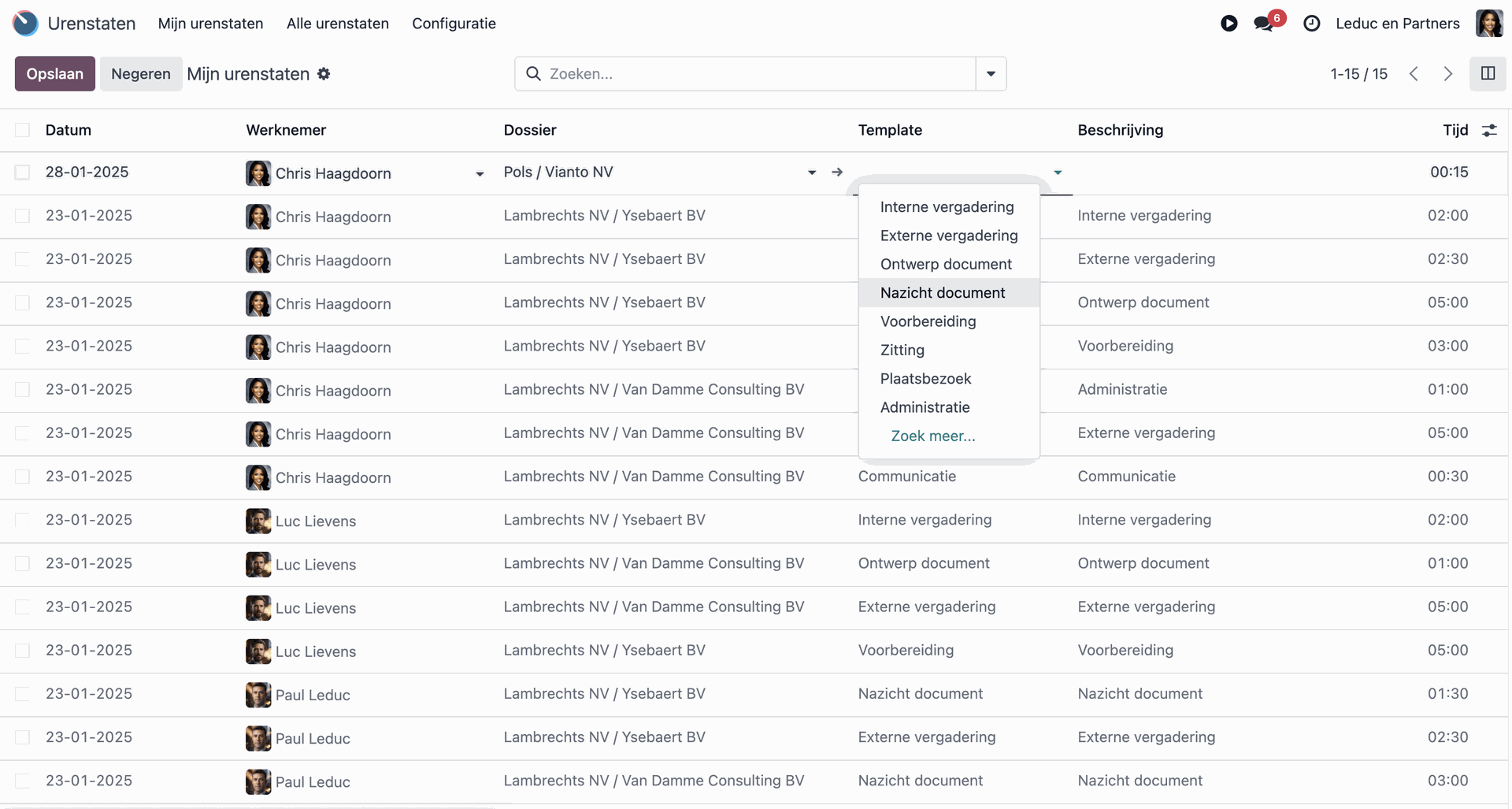
Task: Go to next page arrow
Action: click(x=1447, y=74)
